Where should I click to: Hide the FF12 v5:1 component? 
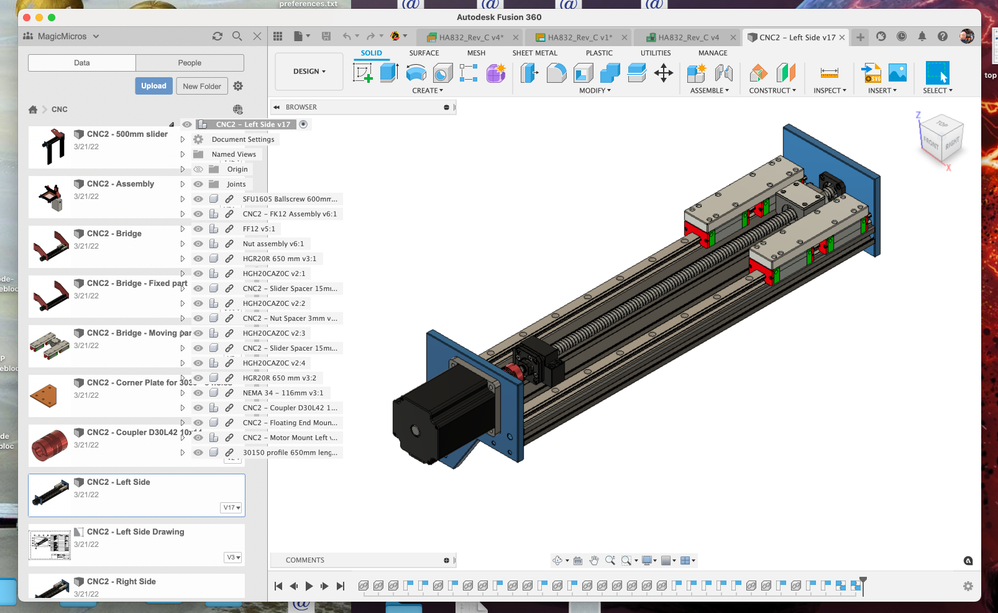pos(199,229)
